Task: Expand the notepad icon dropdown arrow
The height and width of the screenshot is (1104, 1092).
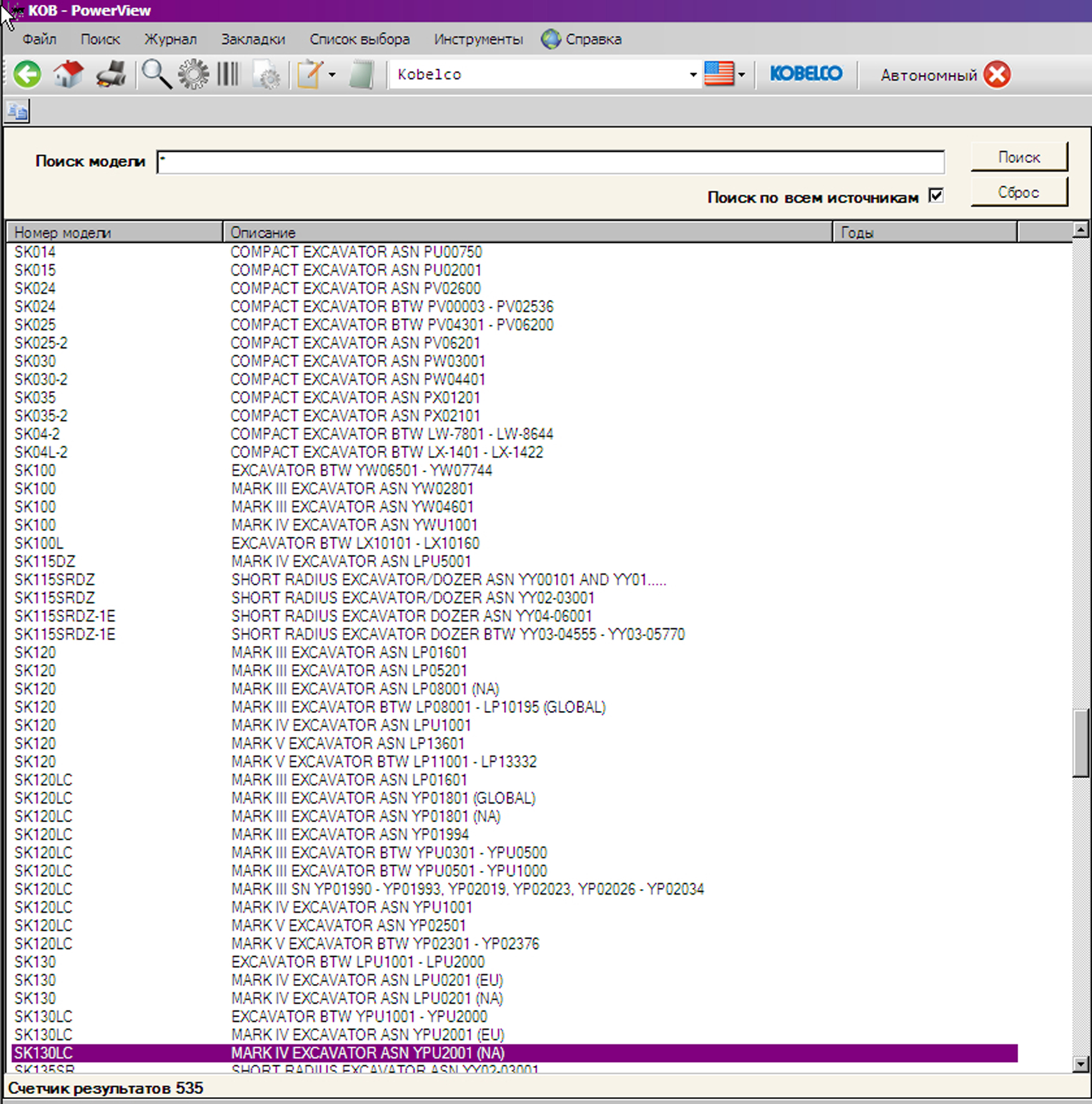Action: pos(332,75)
